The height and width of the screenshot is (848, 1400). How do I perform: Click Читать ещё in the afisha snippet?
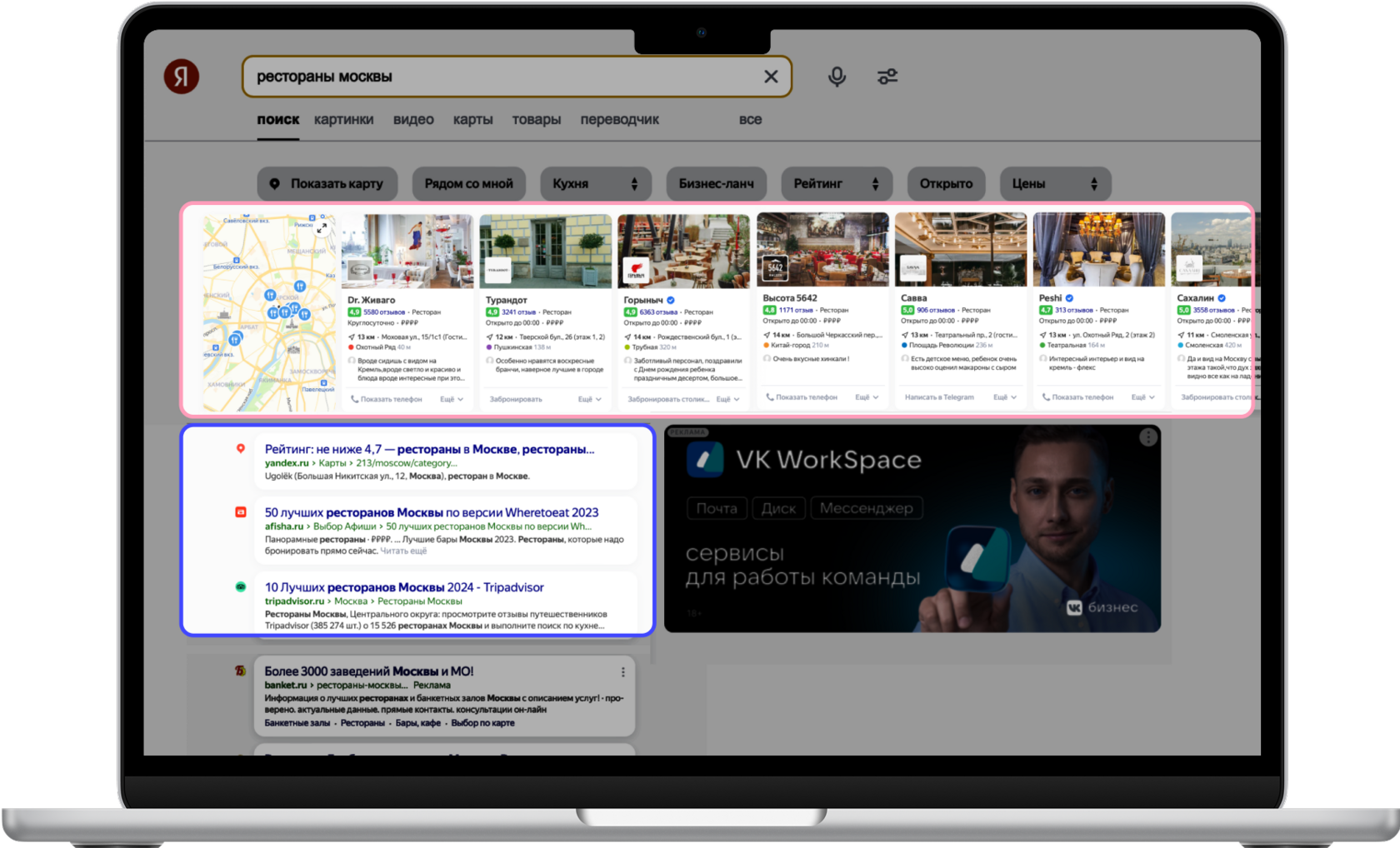[x=403, y=551]
